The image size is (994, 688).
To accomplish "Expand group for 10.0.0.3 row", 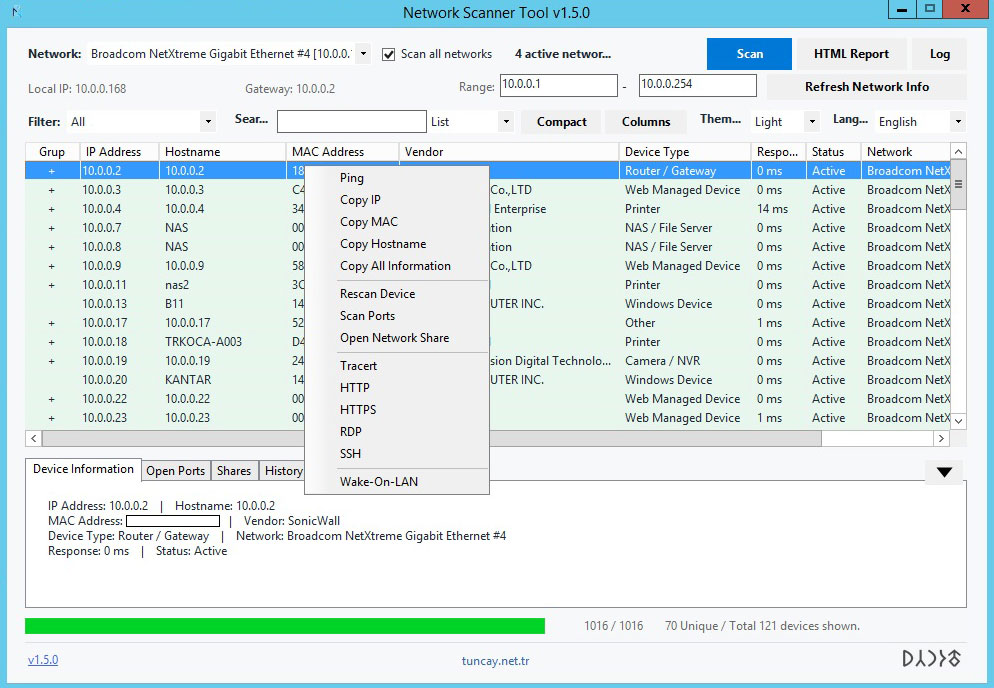I will [52, 190].
